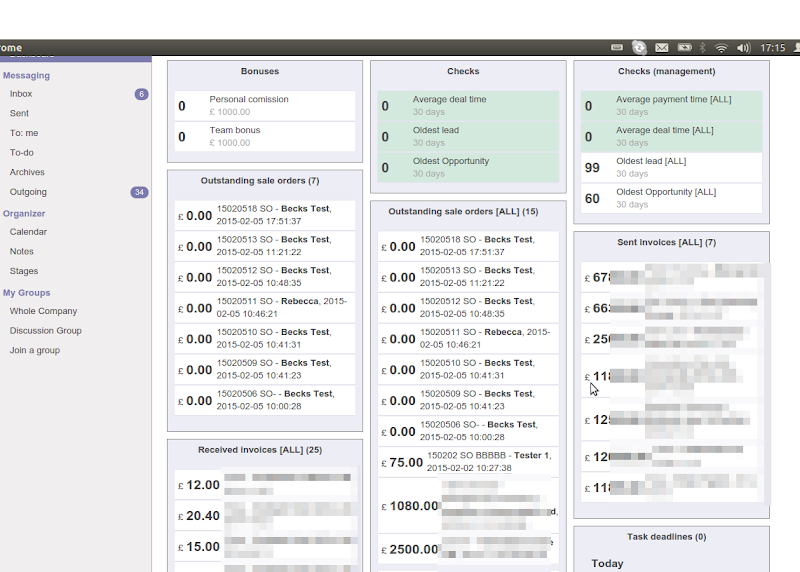Screen dimensions: 800x572
Task: Open Average payment time [ALL] check
Action: point(671,106)
